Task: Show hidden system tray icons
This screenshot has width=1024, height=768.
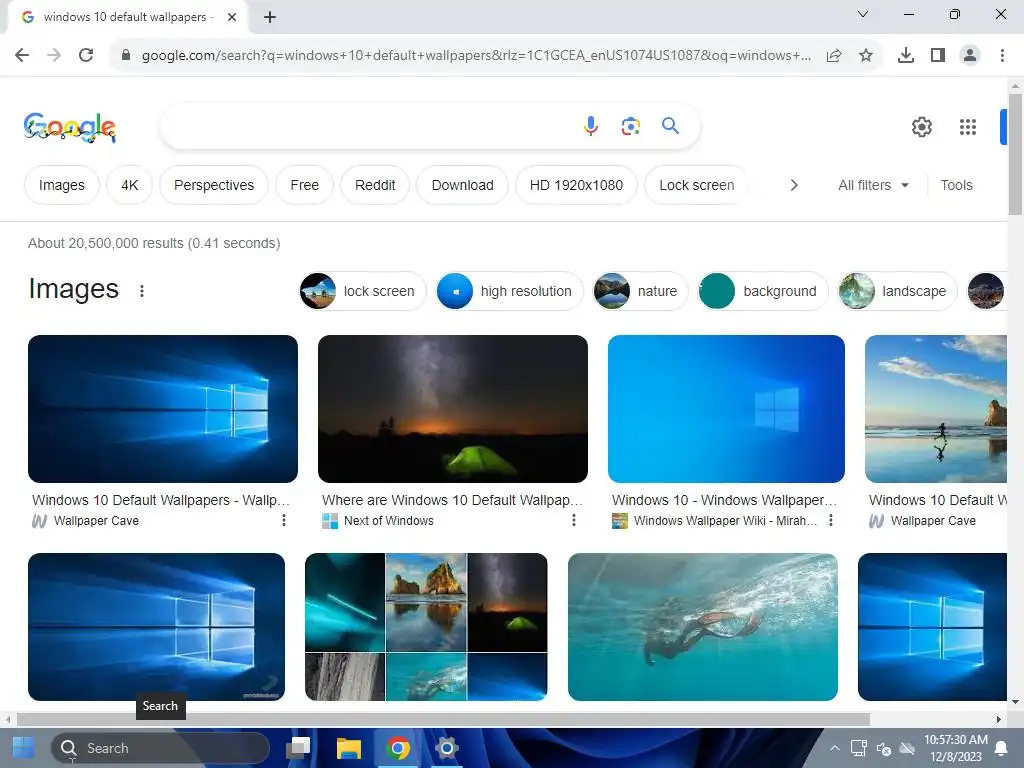Action: tap(834, 748)
